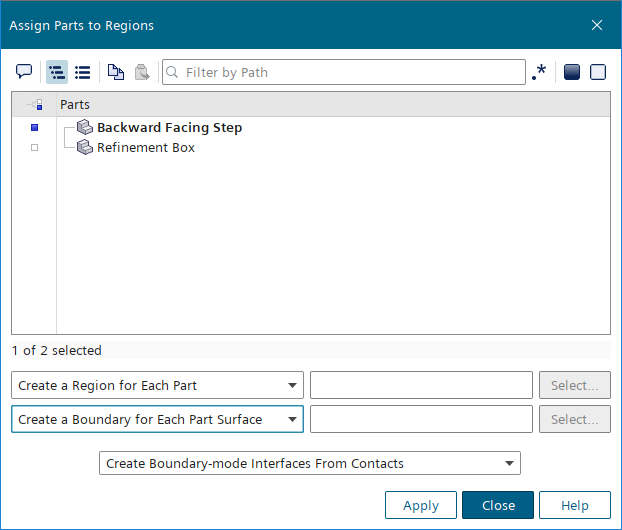Click the Backward Facing Step part icon

[85, 128]
